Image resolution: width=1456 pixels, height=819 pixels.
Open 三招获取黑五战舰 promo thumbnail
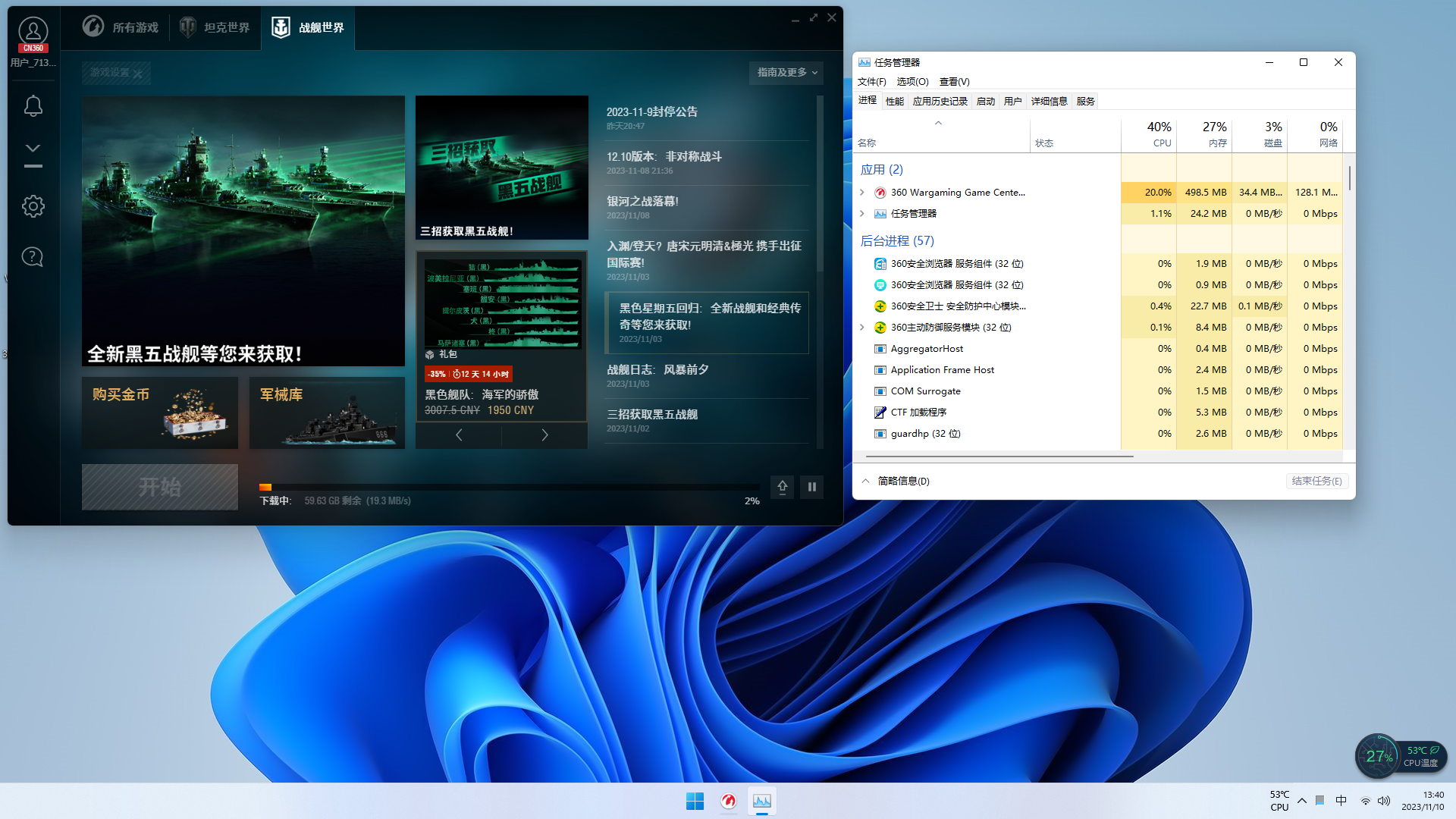(x=502, y=168)
